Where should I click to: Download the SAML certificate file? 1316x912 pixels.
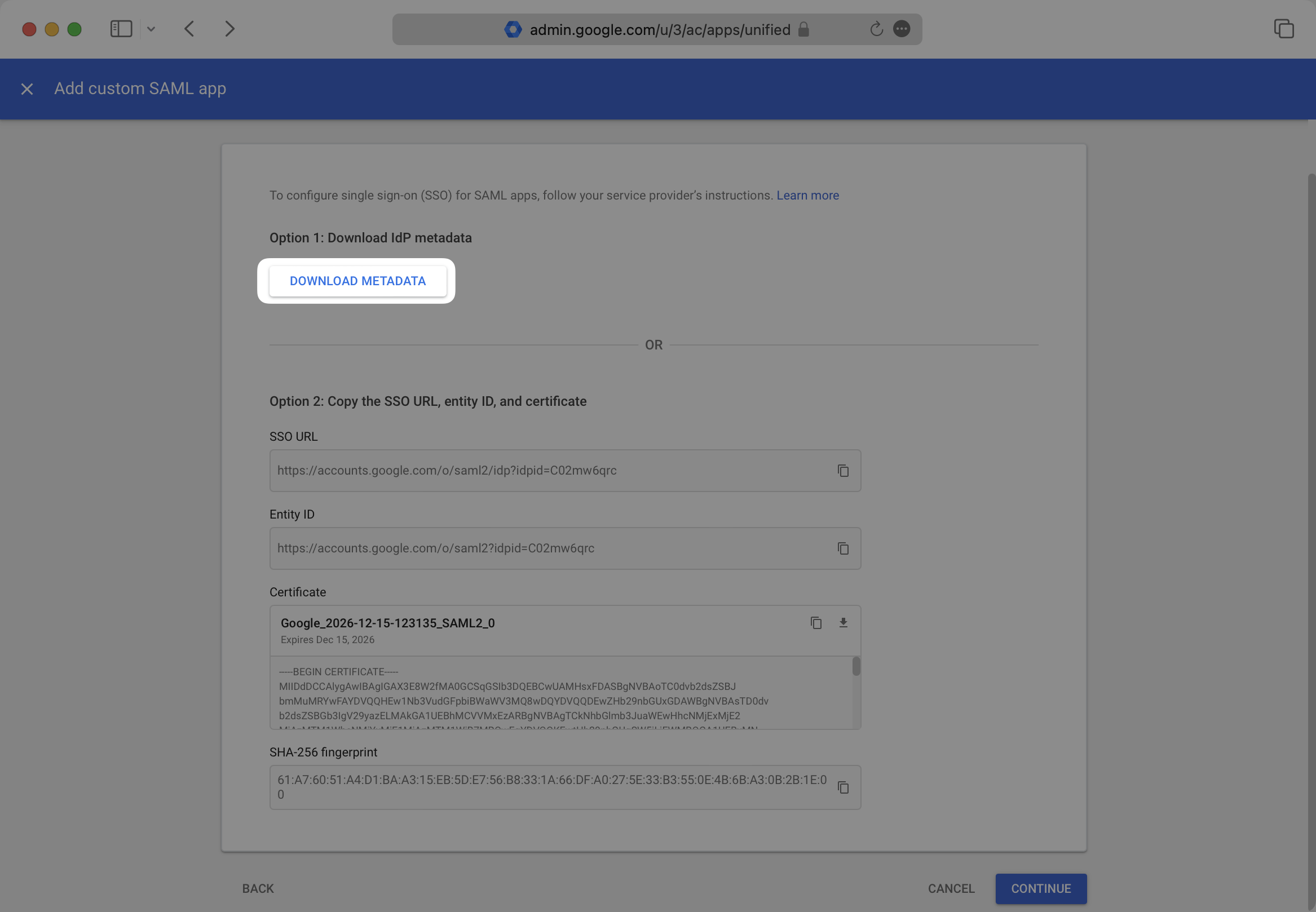[844, 623]
